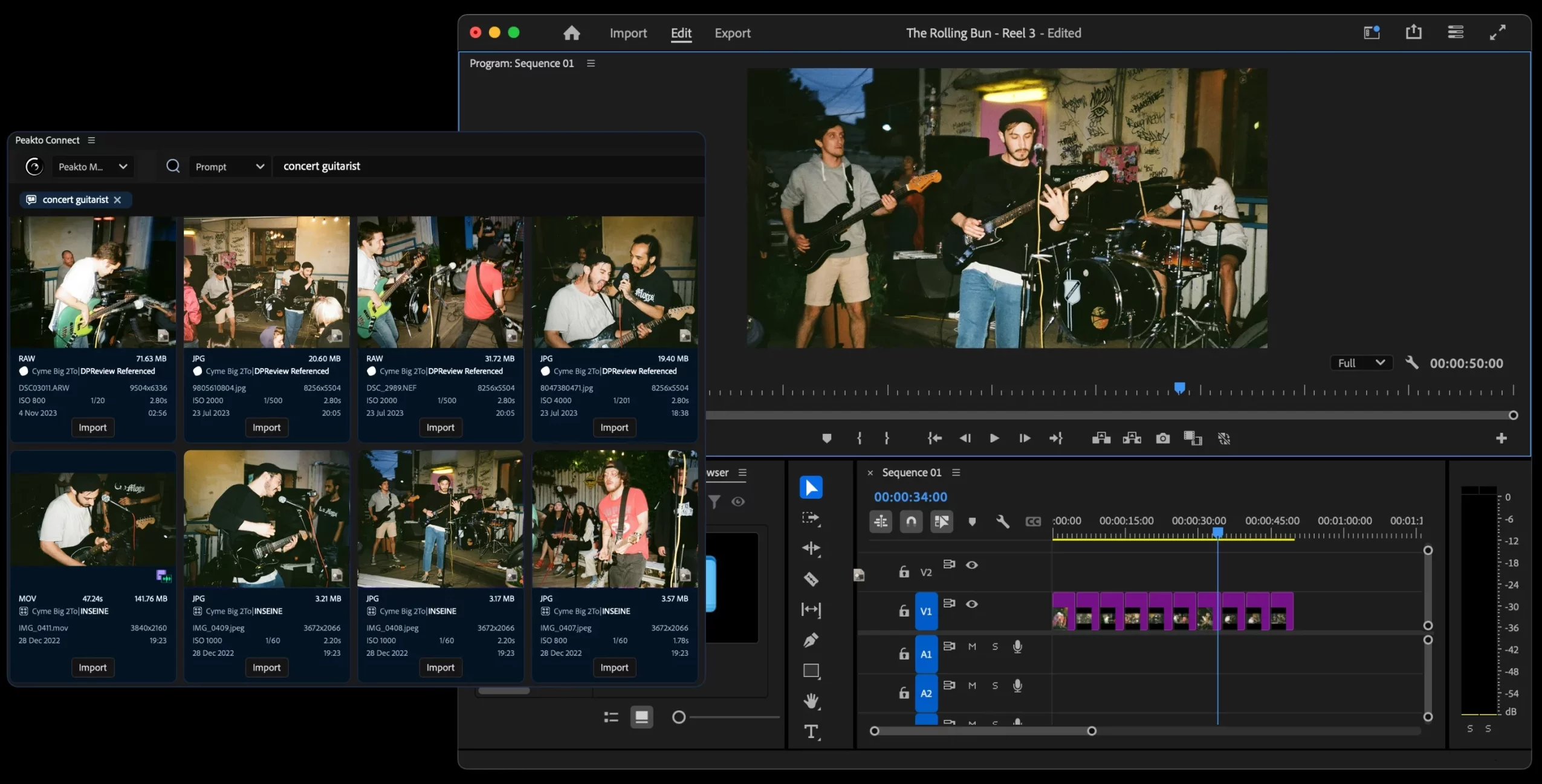Screen dimensions: 1542x784
Task: Select the Ripple Edit tool
Action: 811,548
